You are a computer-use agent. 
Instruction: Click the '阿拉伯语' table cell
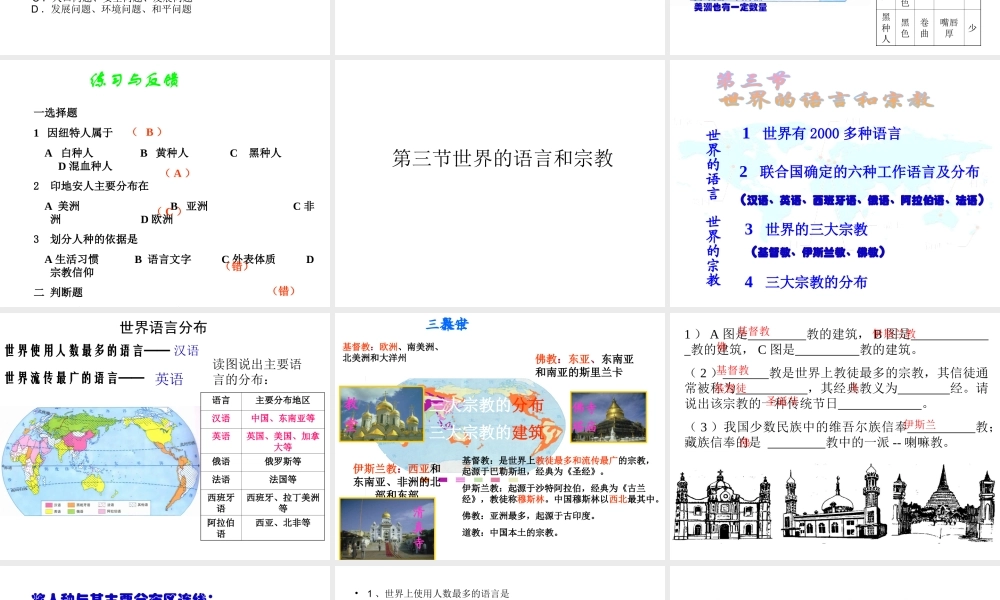[221, 528]
